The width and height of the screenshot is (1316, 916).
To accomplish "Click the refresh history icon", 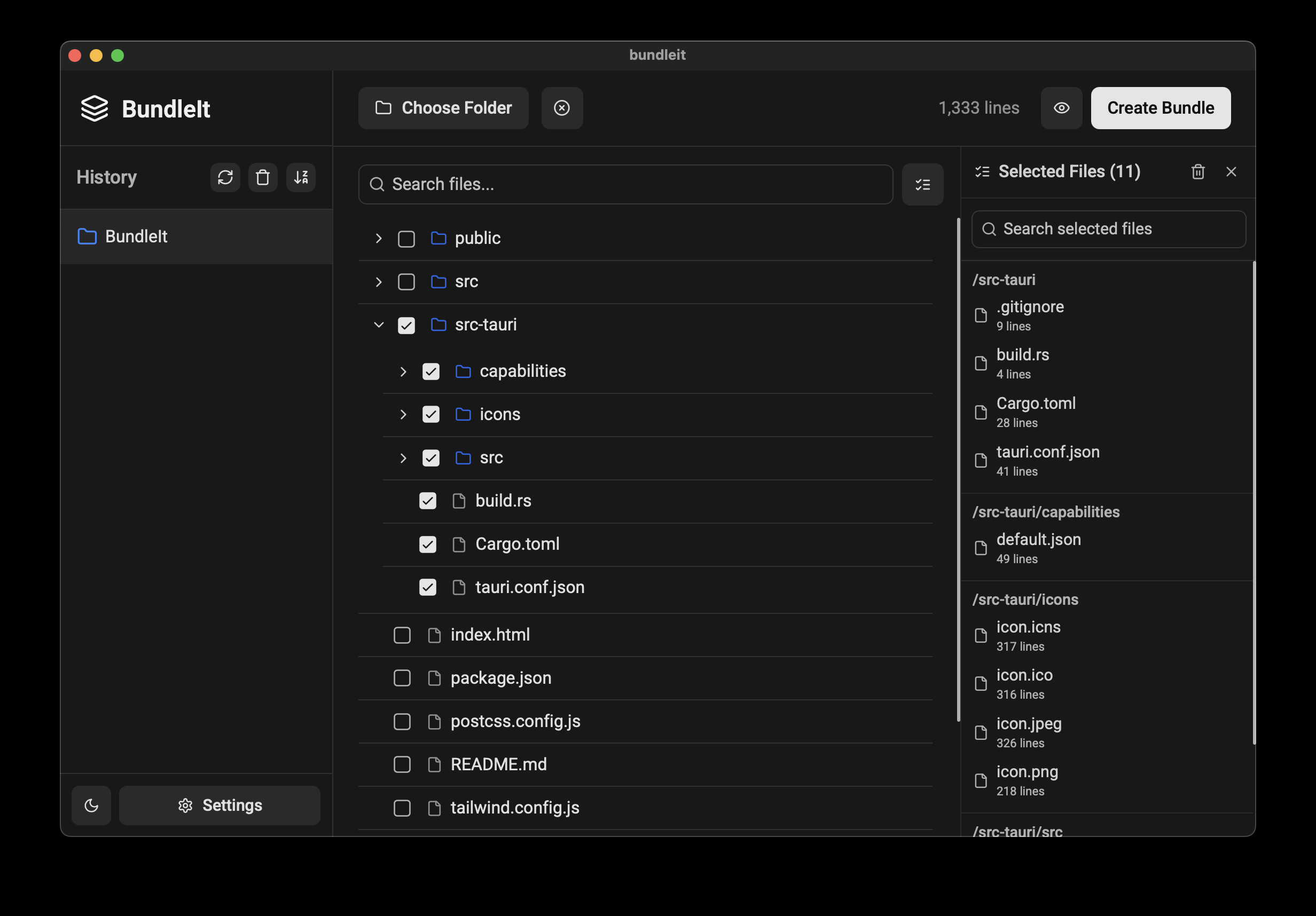I will coord(225,177).
